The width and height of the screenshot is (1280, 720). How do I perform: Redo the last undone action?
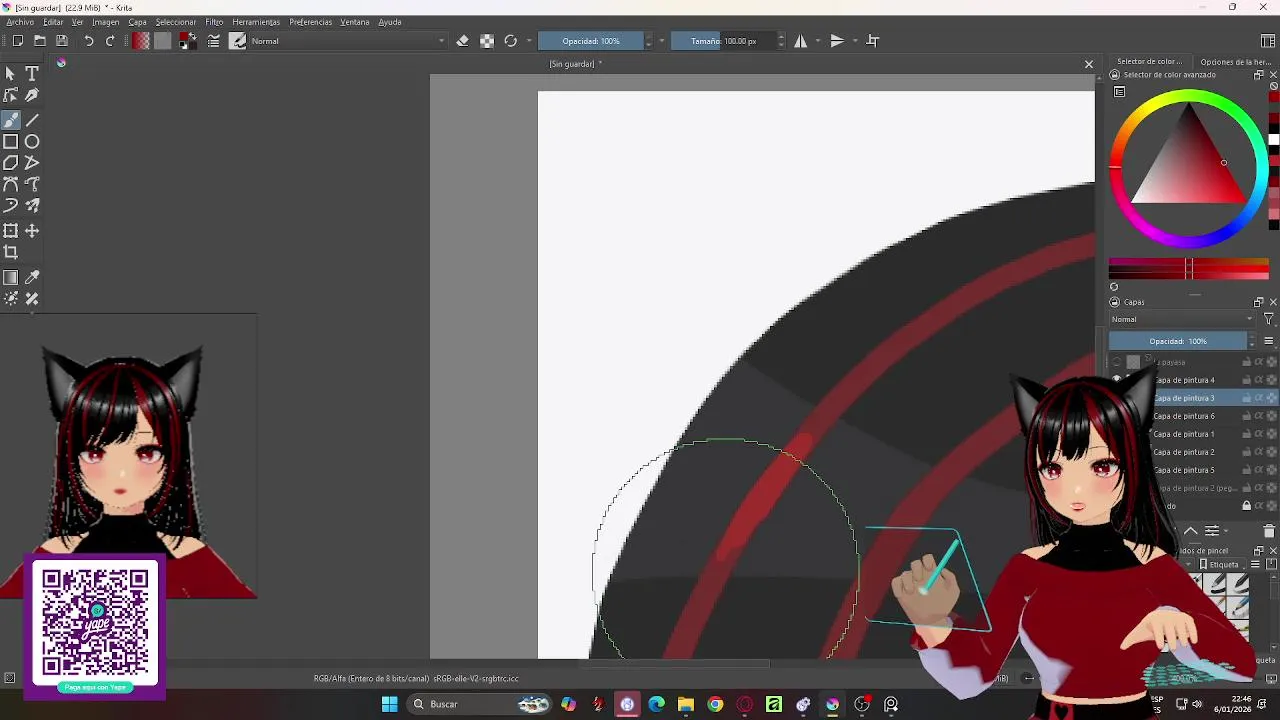click(110, 41)
